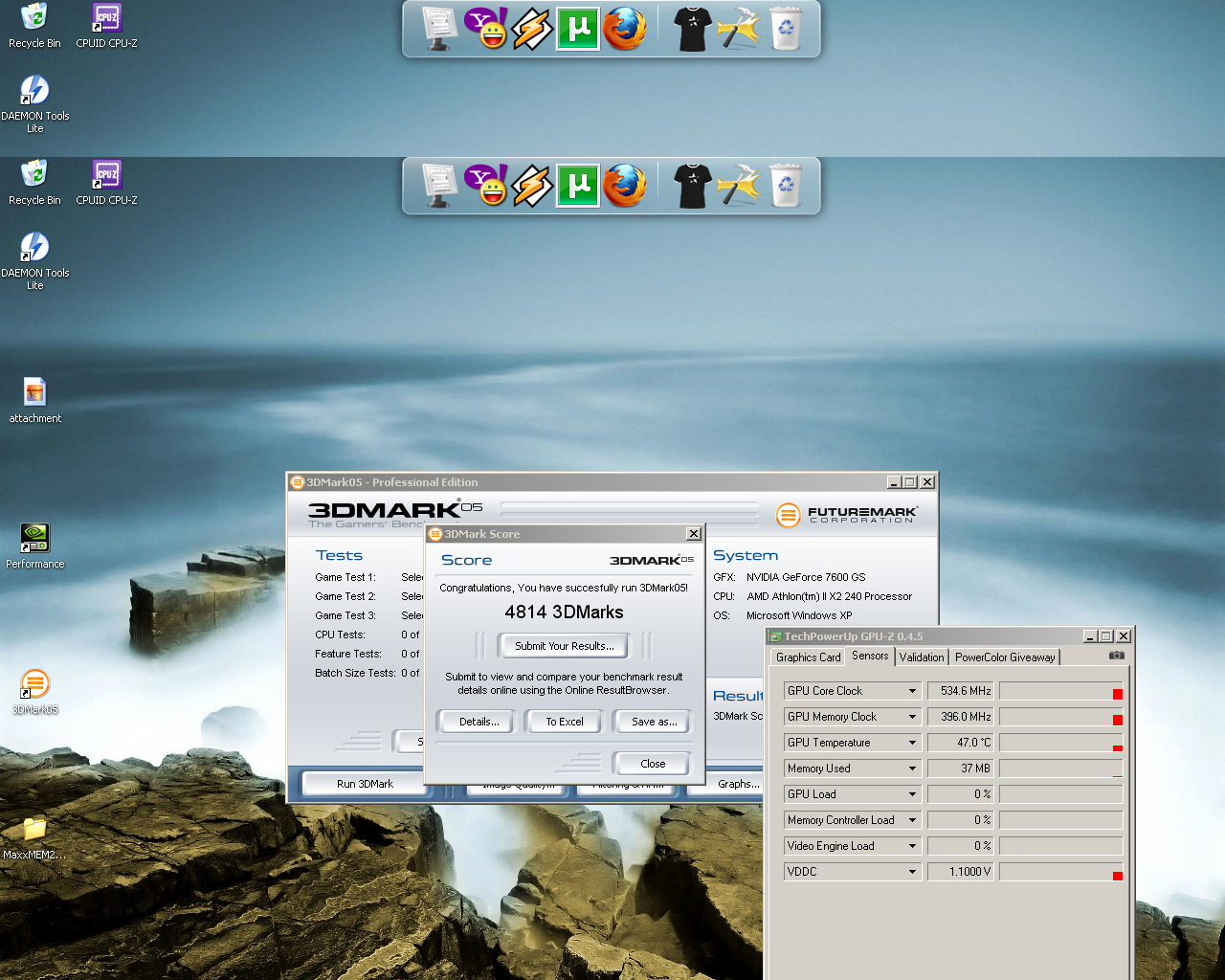The width and height of the screenshot is (1225, 980).
Task: Open the GPU Temperature sensor dropdown
Action: (x=912, y=743)
